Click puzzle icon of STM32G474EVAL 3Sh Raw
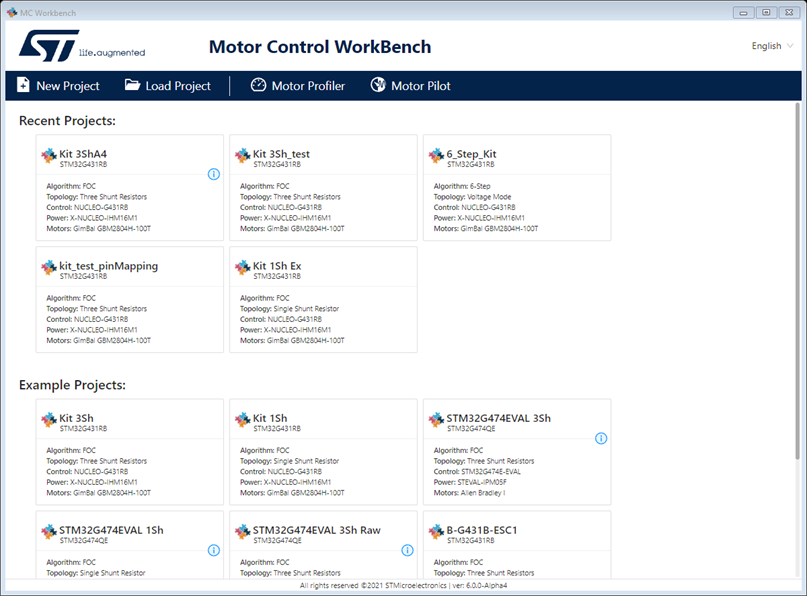Screen dimensions: 807x596 click(243, 531)
